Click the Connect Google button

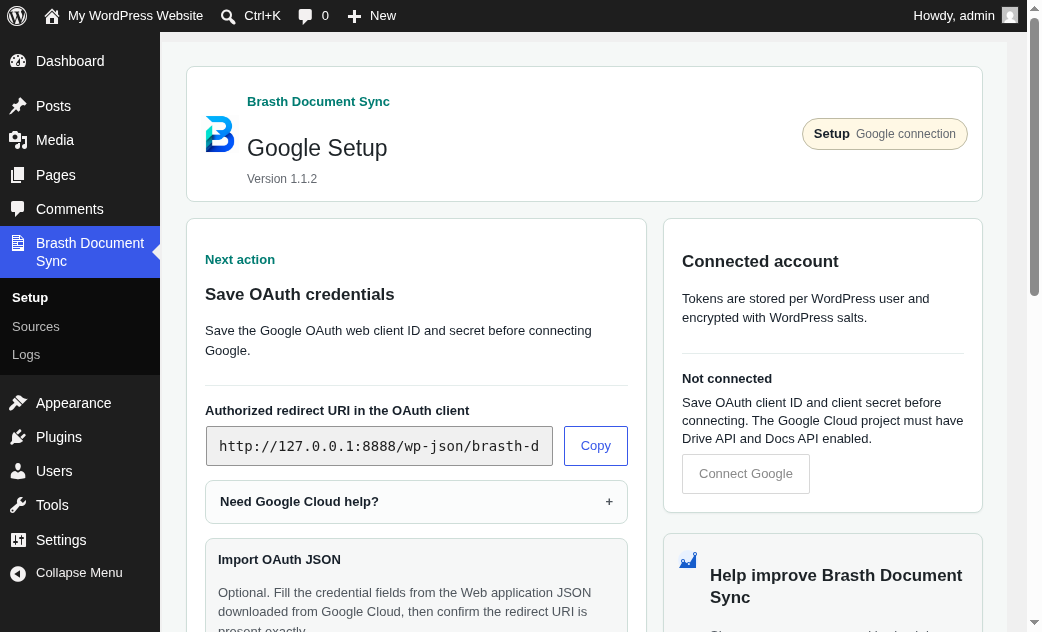[746, 474]
